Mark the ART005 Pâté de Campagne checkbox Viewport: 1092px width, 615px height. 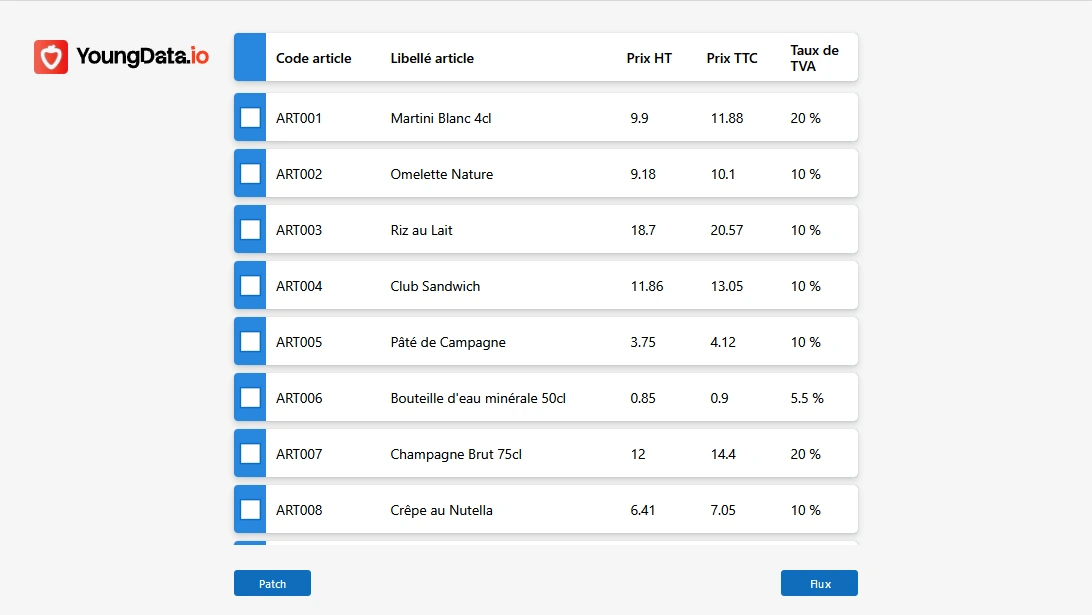250,342
